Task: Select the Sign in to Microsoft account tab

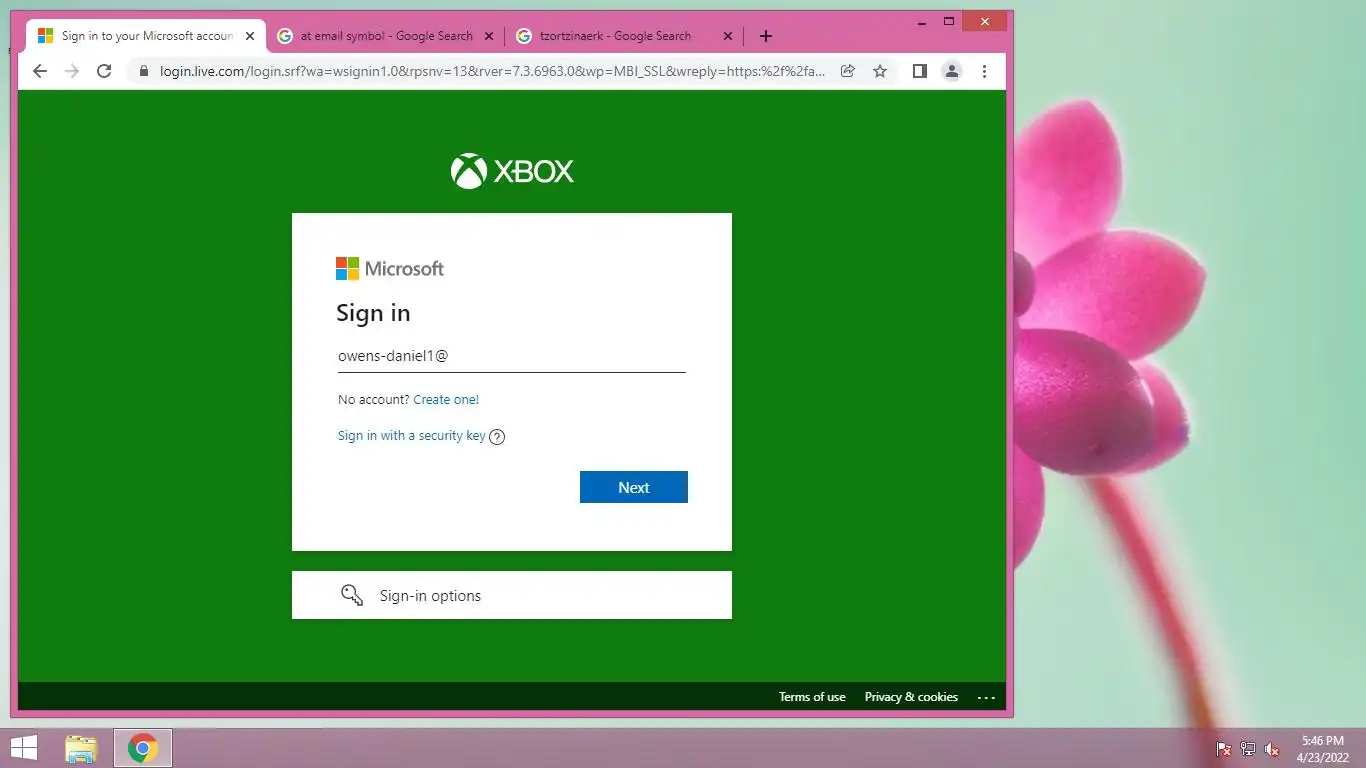Action: [145, 36]
